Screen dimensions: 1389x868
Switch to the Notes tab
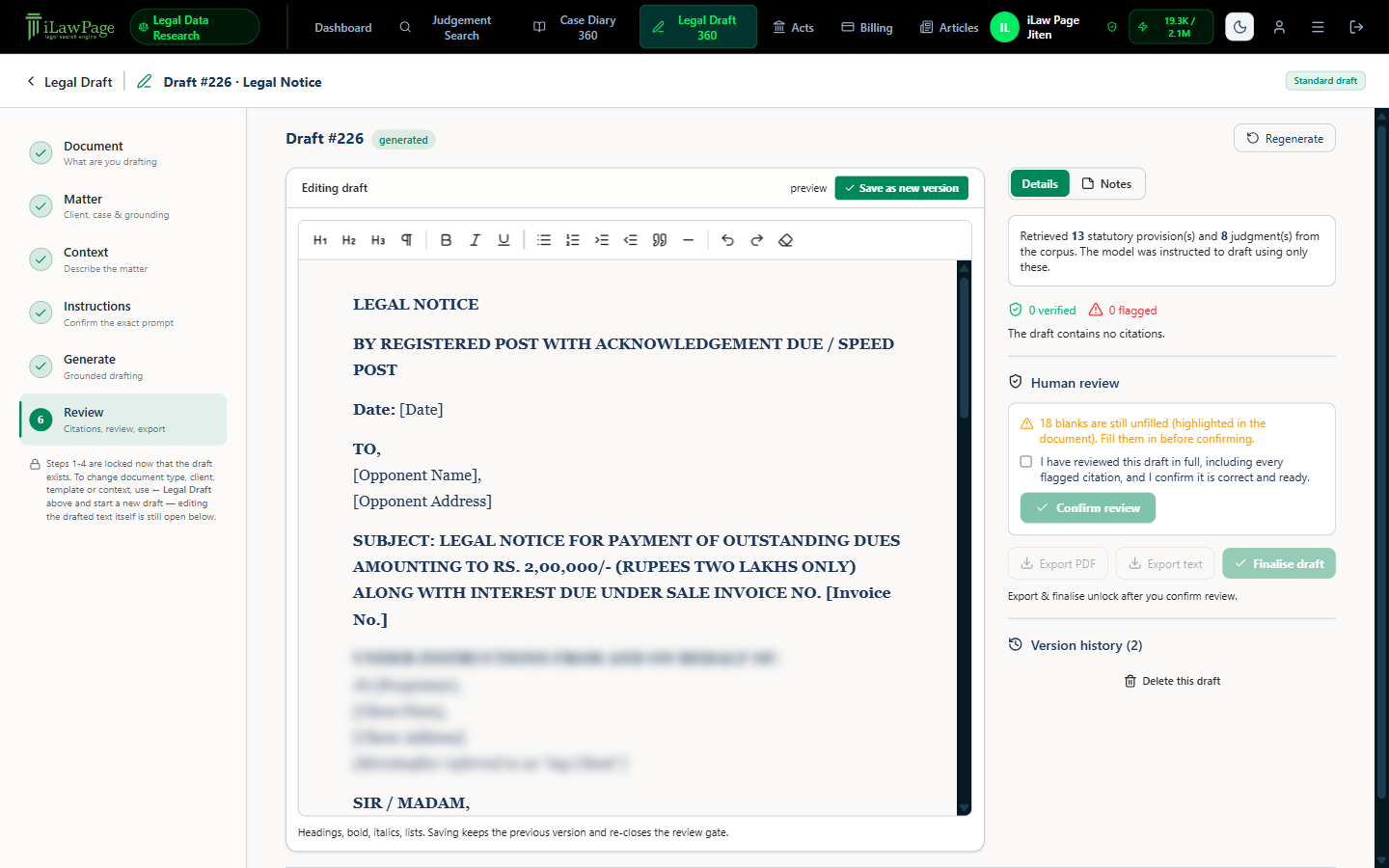point(1106,183)
